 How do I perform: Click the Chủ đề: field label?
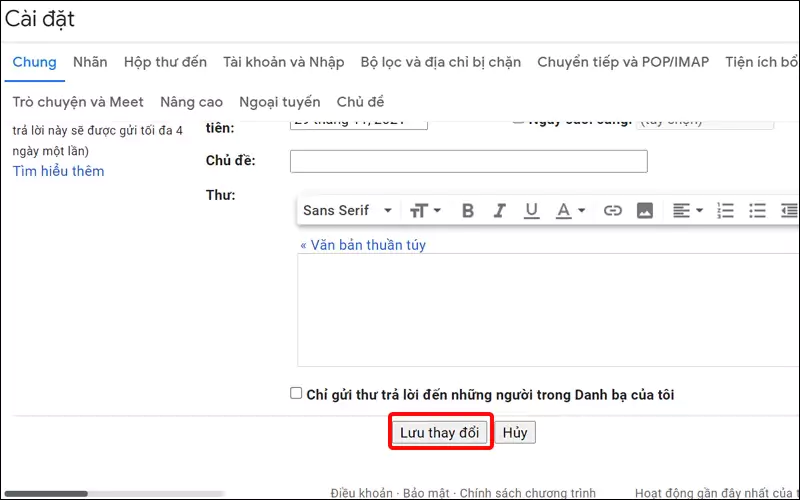230,160
